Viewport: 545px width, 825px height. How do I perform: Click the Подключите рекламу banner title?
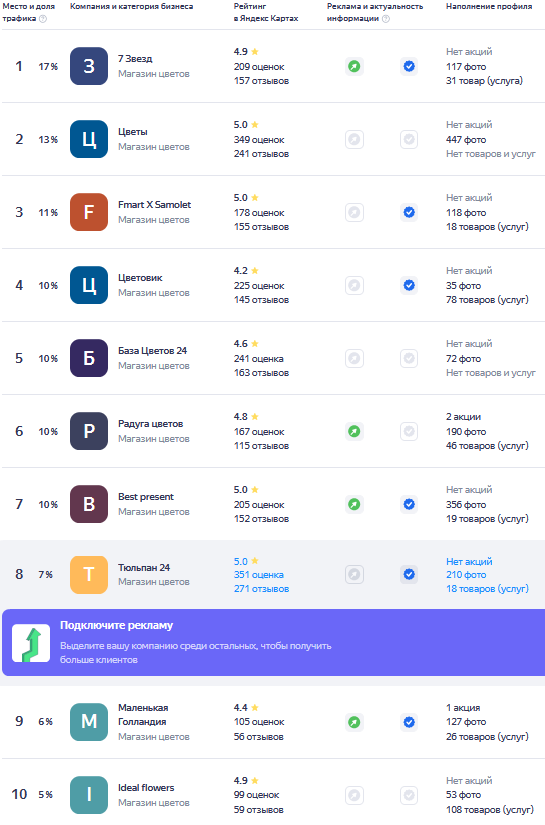[116, 626]
